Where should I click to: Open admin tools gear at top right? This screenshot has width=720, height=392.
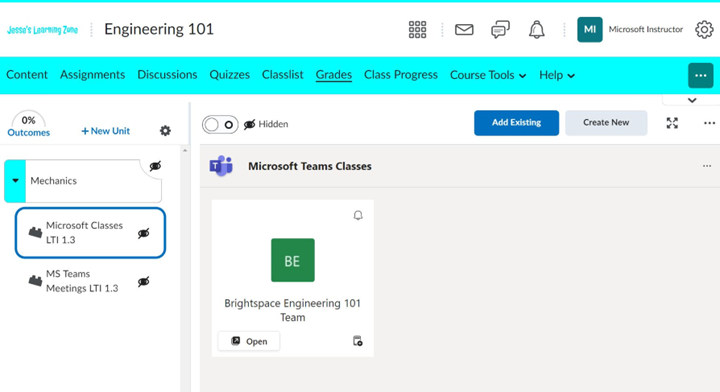[704, 29]
